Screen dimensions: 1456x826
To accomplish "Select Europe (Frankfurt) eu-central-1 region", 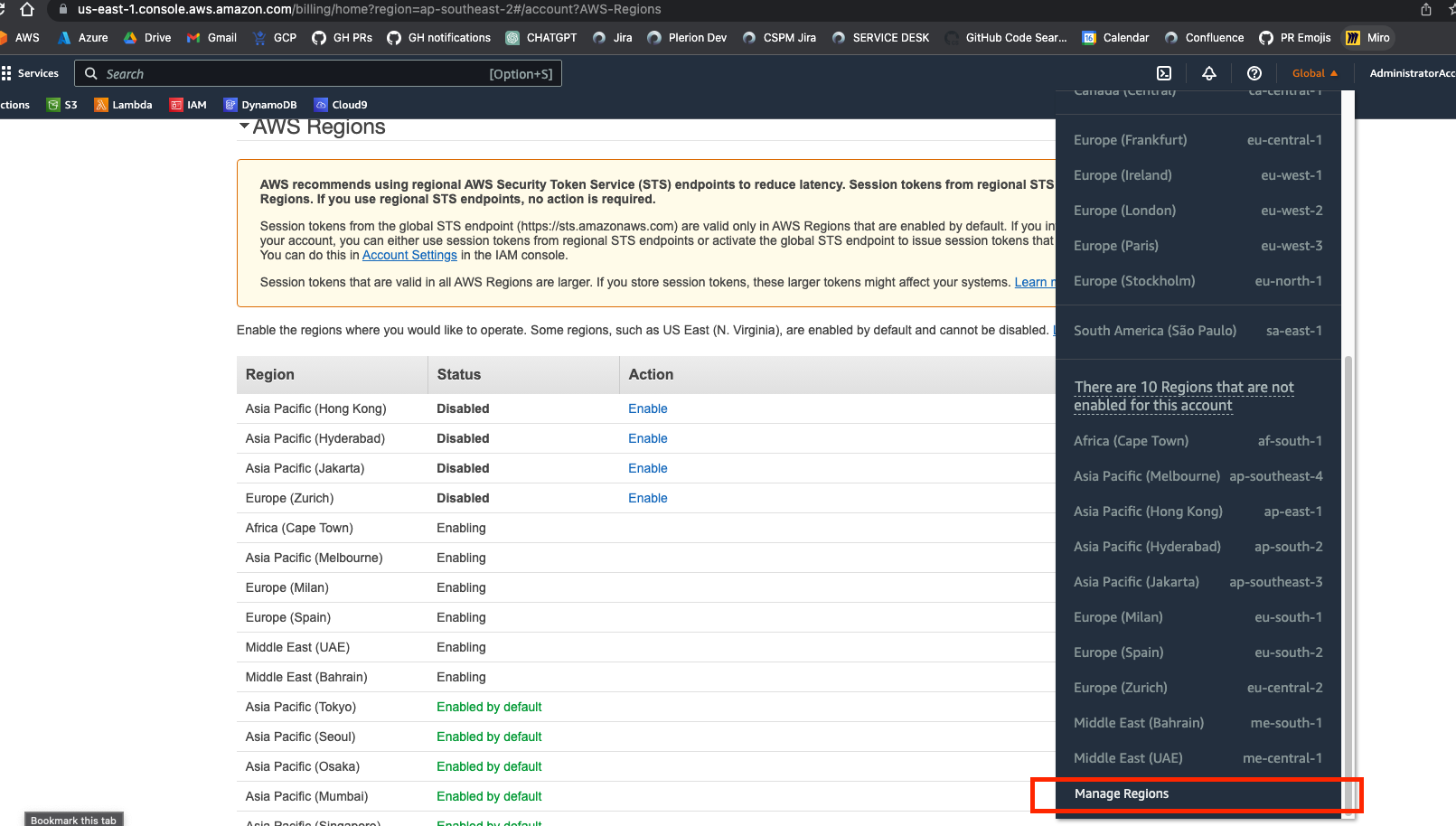I will tap(1198, 140).
